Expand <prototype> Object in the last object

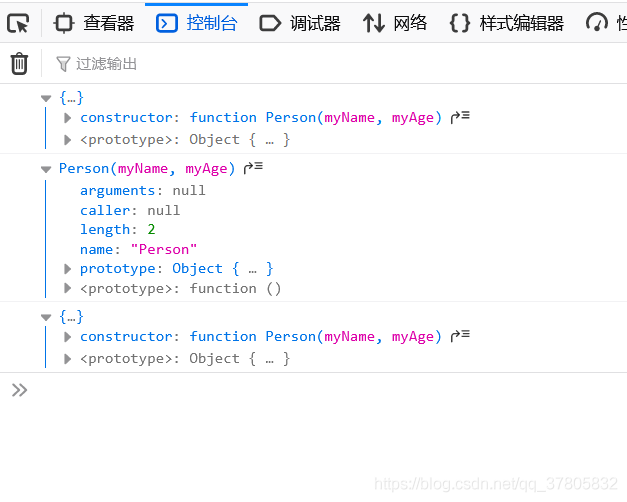coord(68,359)
